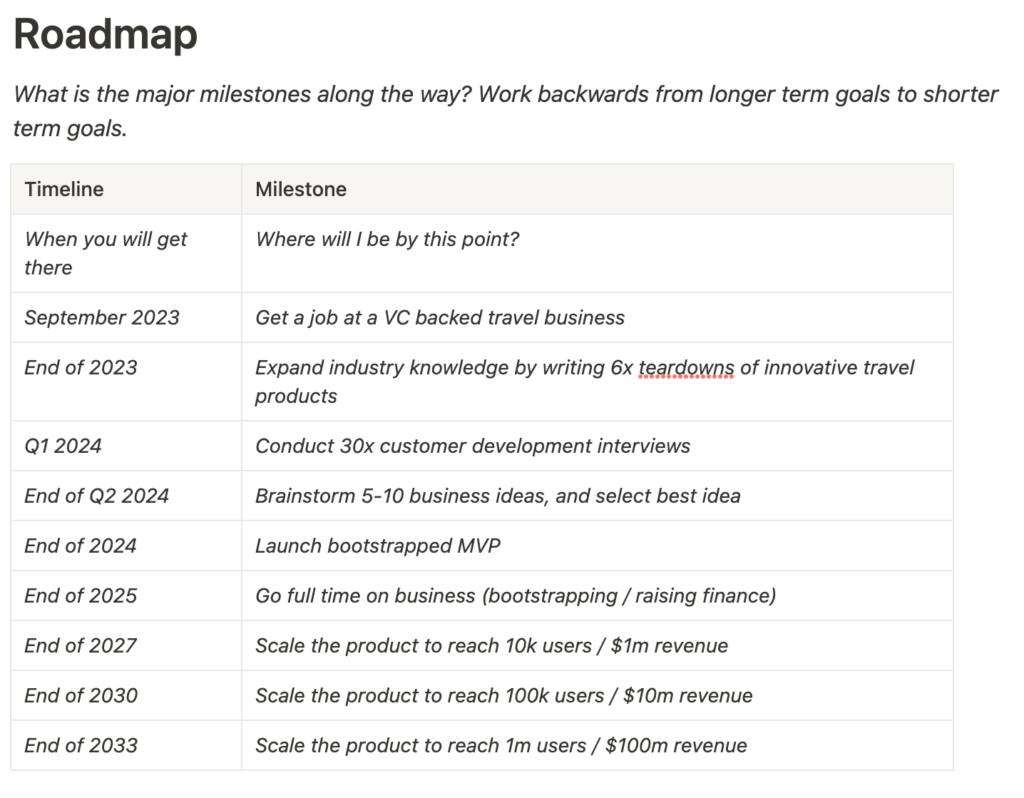The width and height of the screenshot is (1024, 798).
Task: Click the 'Go full time on business' cell
Action: click(x=515, y=596)
